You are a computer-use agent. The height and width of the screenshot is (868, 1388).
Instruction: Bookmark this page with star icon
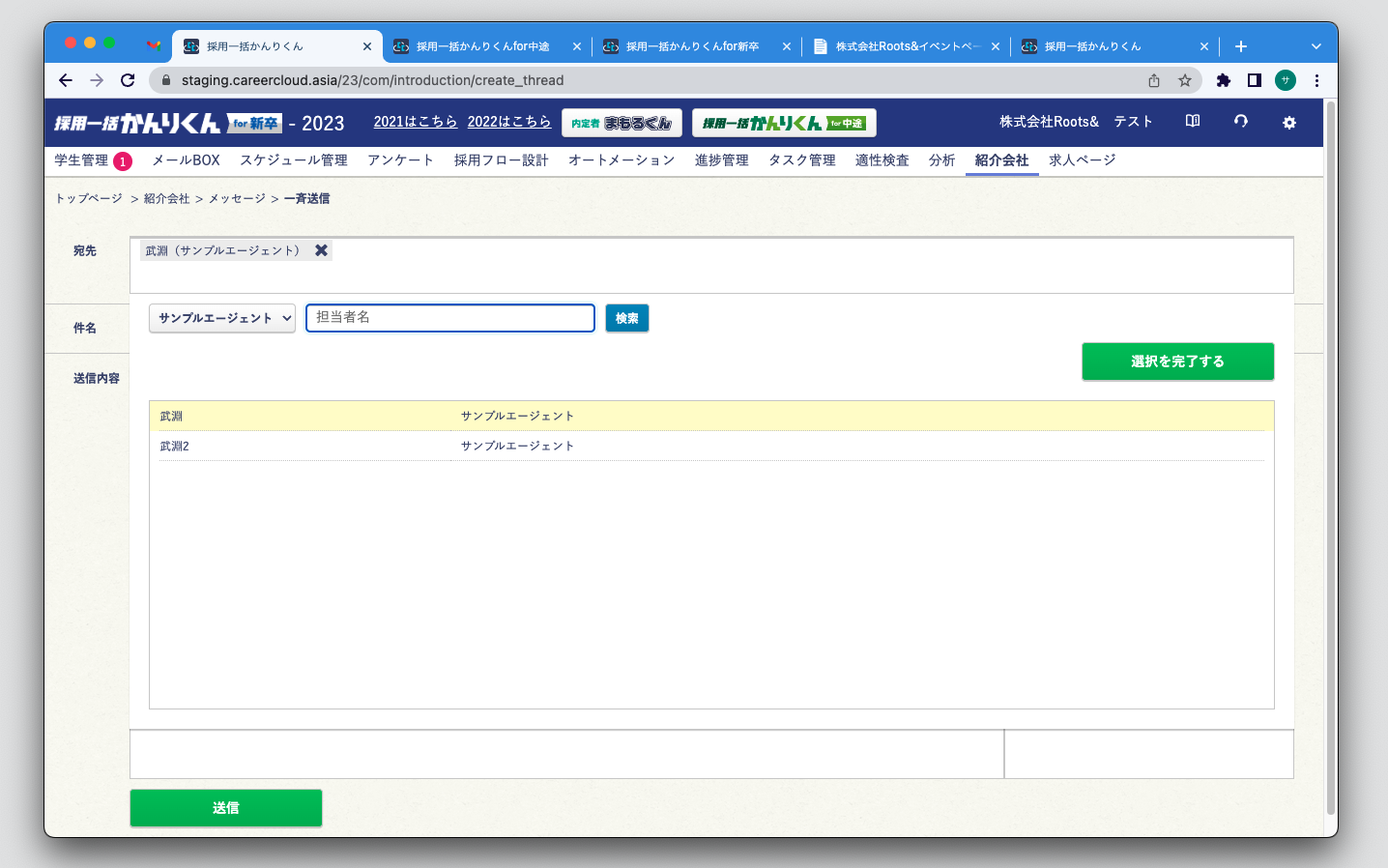coord(1185,80)
